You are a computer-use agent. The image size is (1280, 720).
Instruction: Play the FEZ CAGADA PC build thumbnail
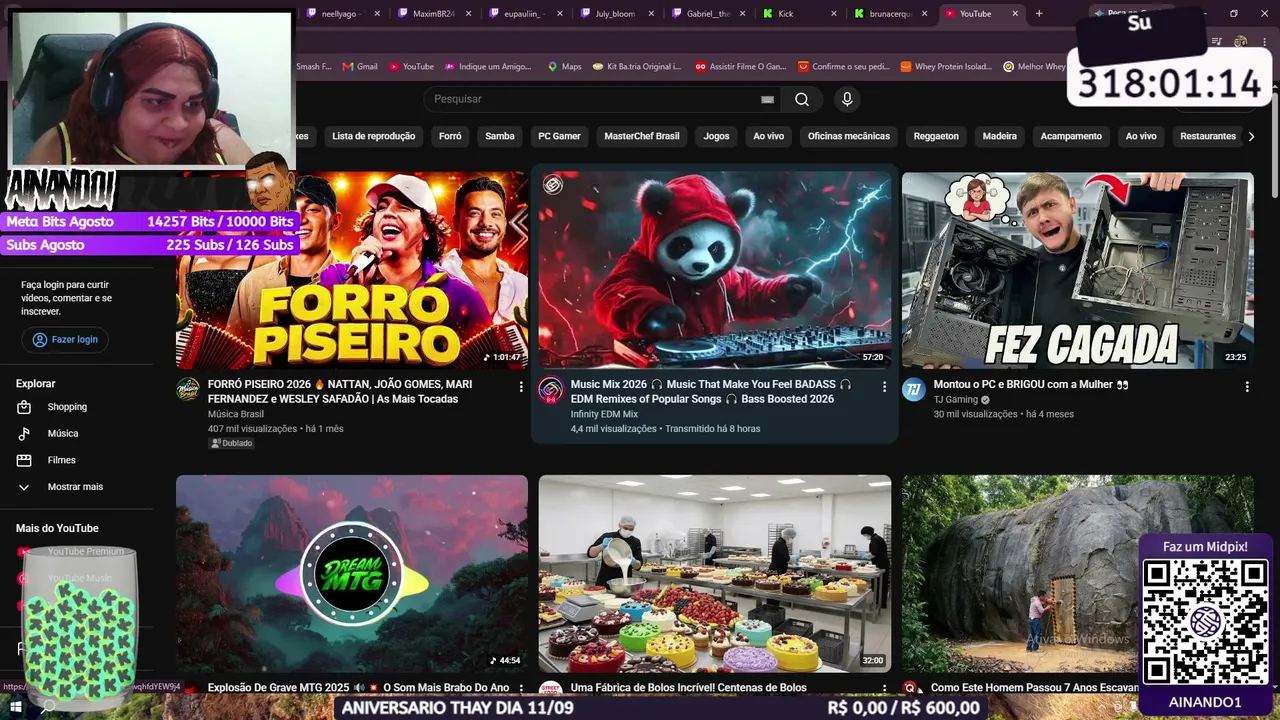click(1078, 271)
